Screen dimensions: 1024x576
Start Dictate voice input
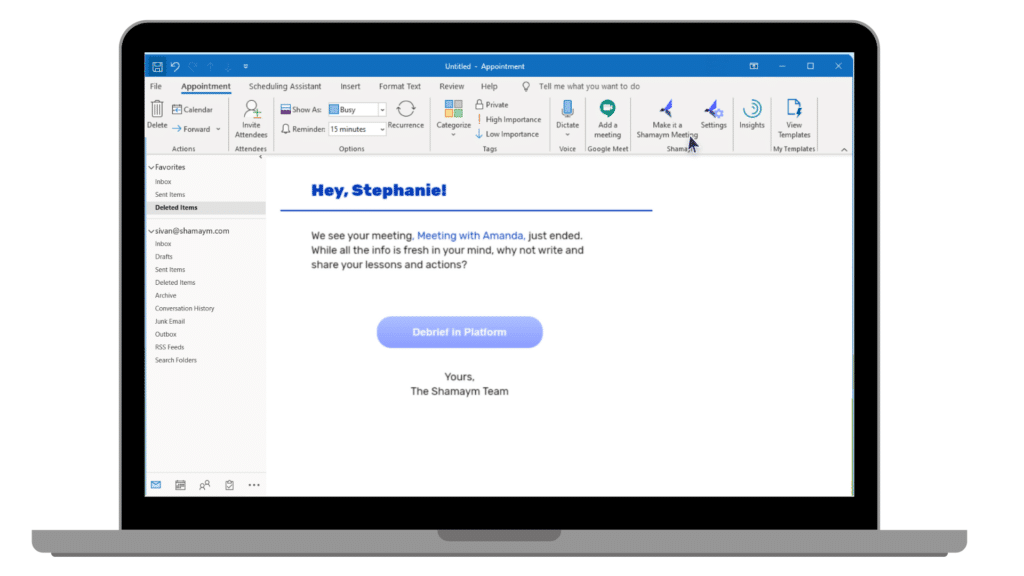point(568,118)
